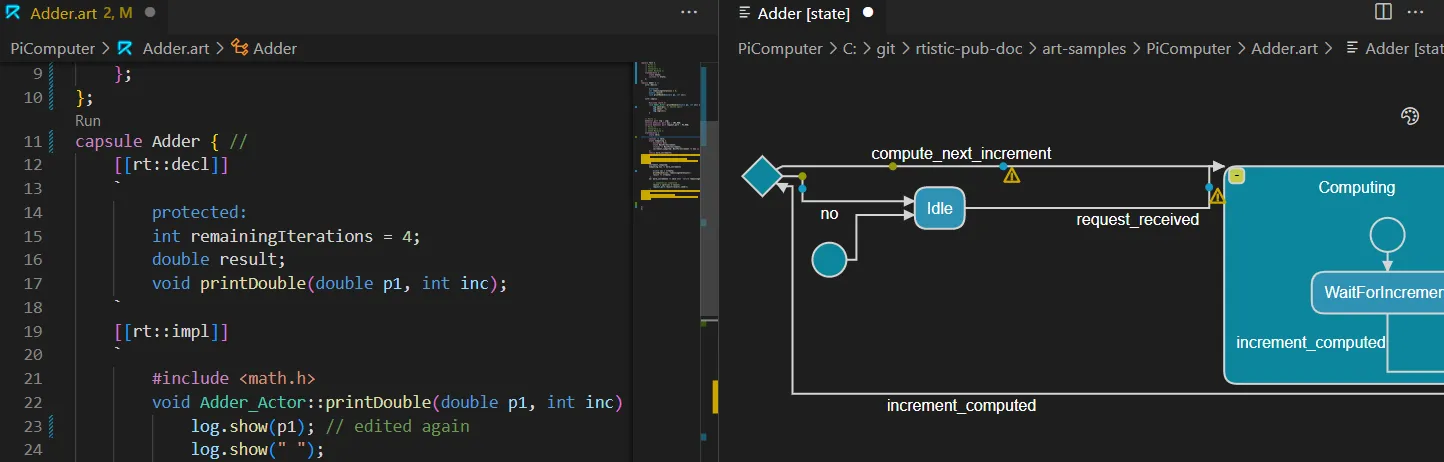Select the WaitForIncrement state node
1444x462 pixels.
(1380, 292)
